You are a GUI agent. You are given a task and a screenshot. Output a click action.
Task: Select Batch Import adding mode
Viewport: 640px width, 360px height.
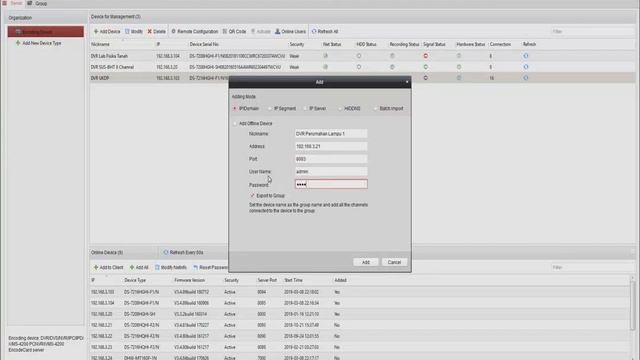pos(375,109)
